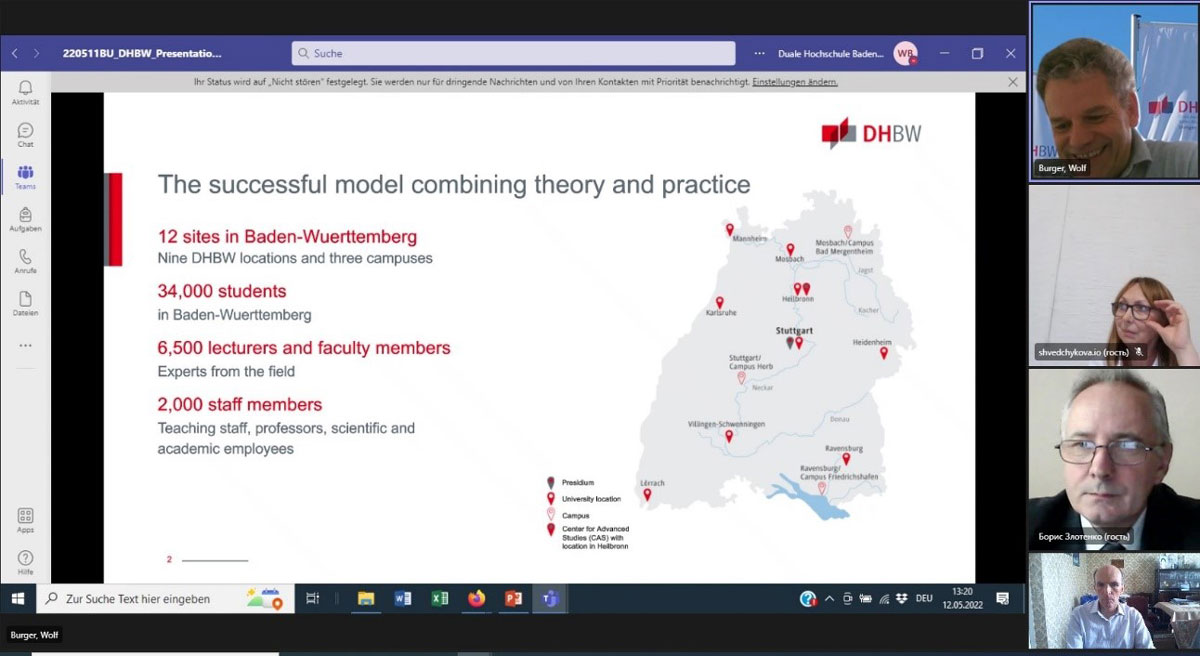Open the Aktivität feed in Teams sidebar

click(x=25, y=92)
